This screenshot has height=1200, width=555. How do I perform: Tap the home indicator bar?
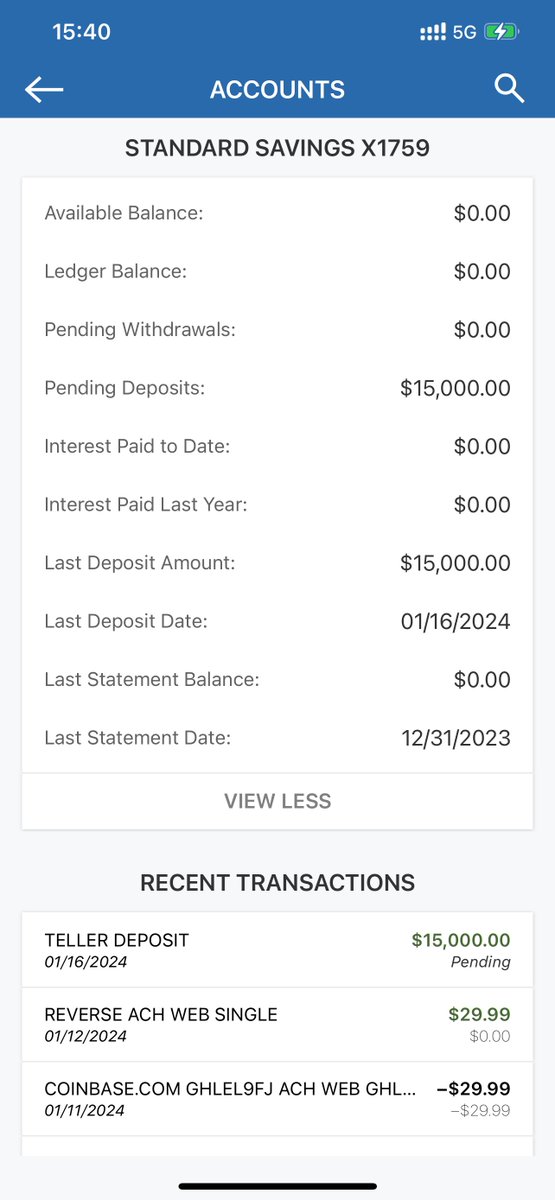pyautogui.click(x=277, y=1186)
